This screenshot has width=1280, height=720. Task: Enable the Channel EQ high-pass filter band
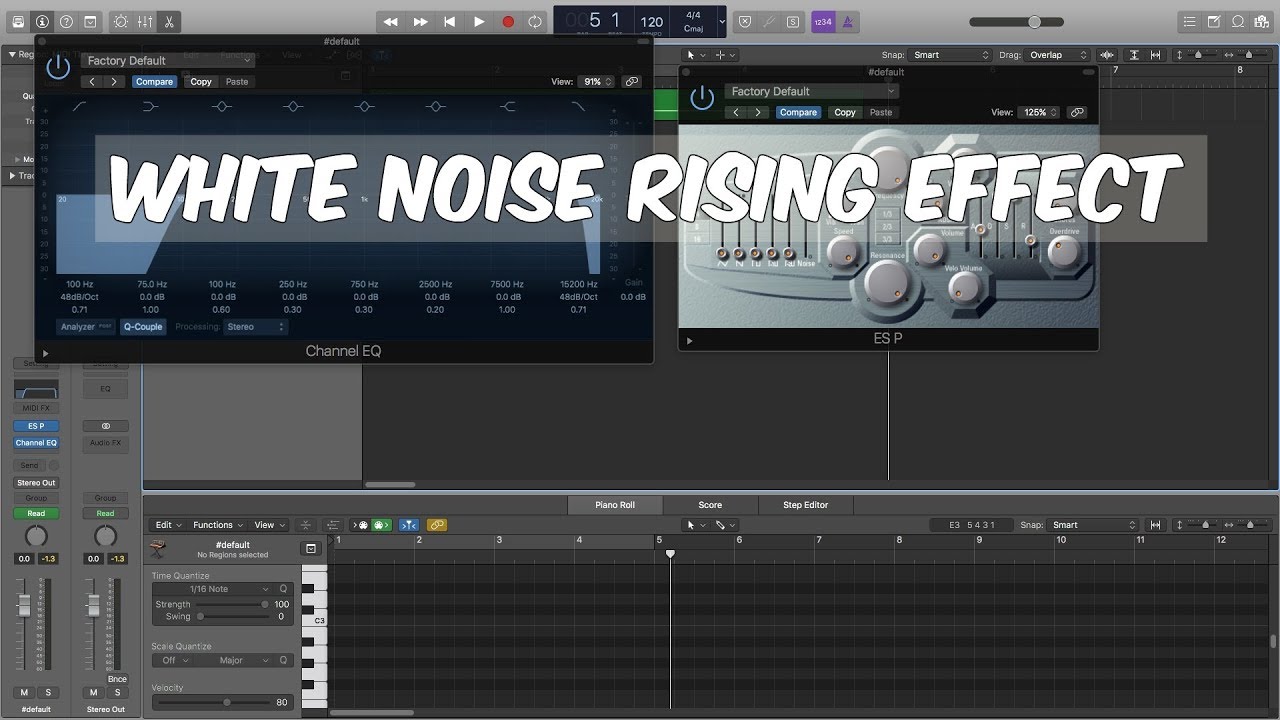[79, 106]
